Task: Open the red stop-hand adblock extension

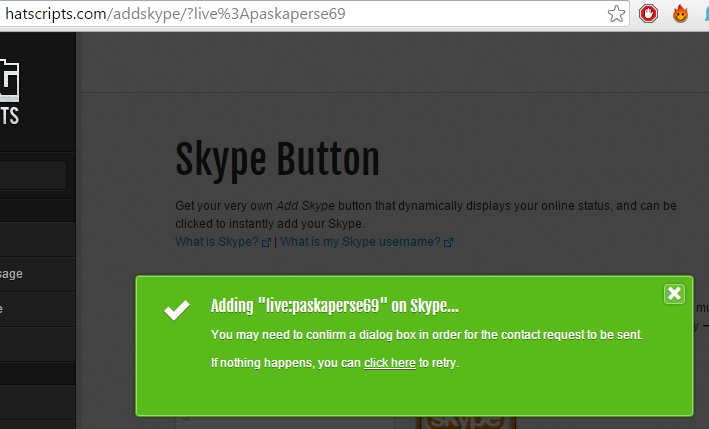Action: (648, 14)
